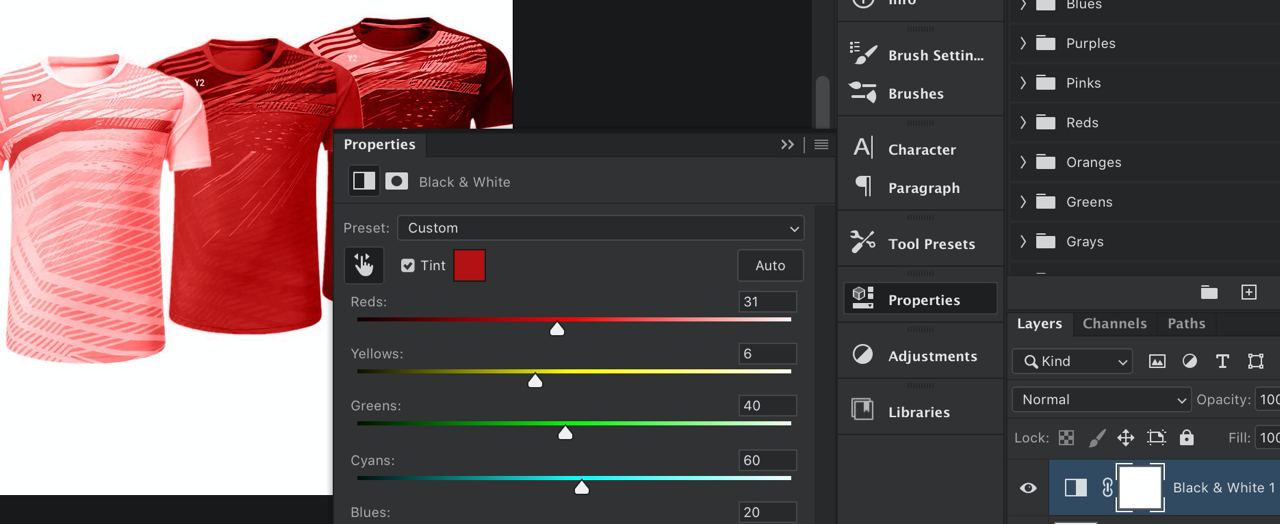The width and height of the screenshot is (1280, 524).
Task: Create new swatch with plus icon
Action: click(1249, 292)
